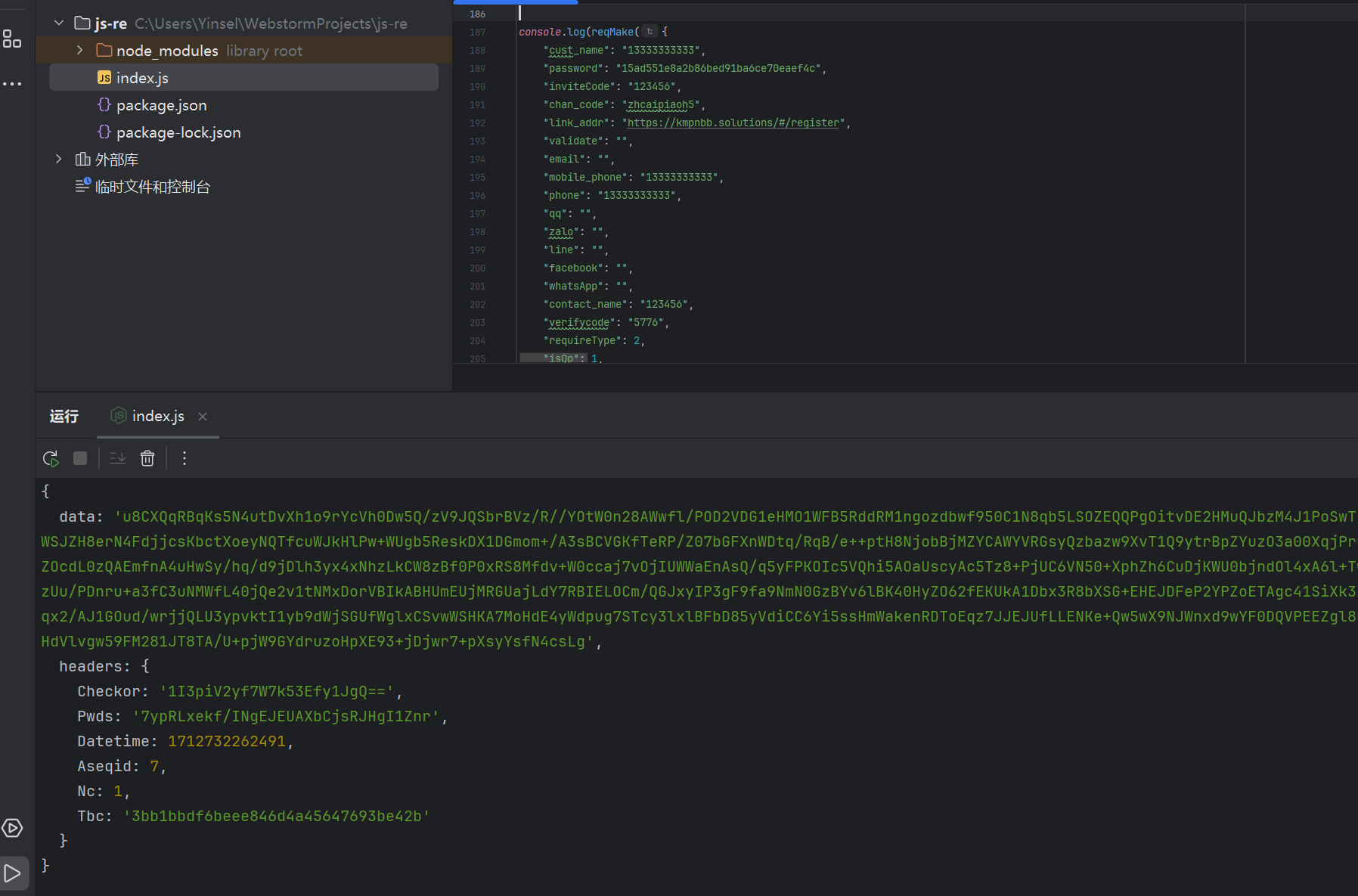This screenshot has height=896, width=1358.
Task: Click Datetime value 1712732262491
Action: (227, 741)
